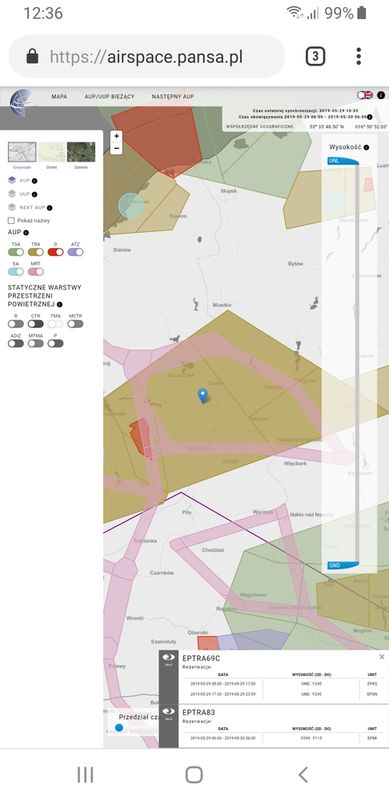Open info dot next to AUP layer
Viewport: 389px width, 800px height.
coord(34,181)
